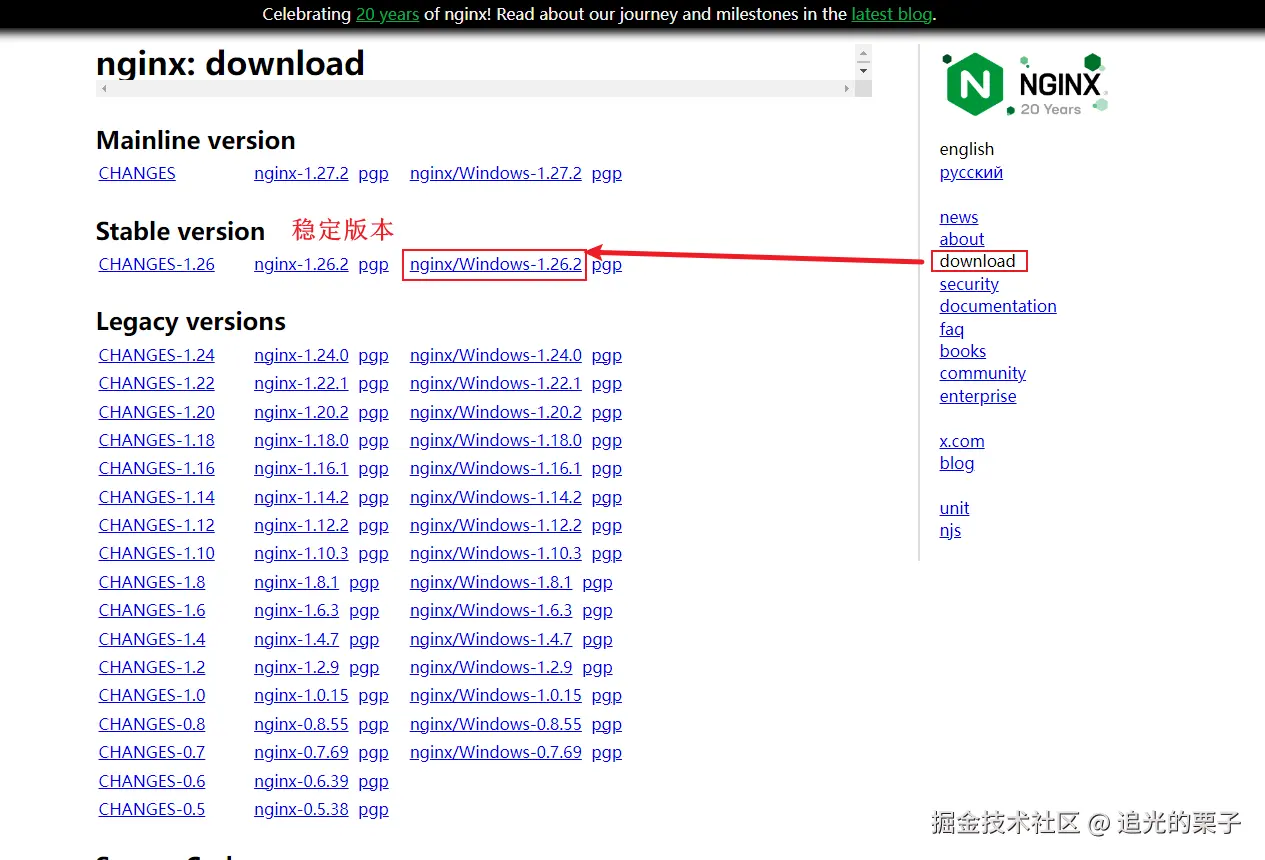Download nginx-1.20.2 source
This screenshot has width=1265, height=860.
pyautogui.click(x=301, y=412)
